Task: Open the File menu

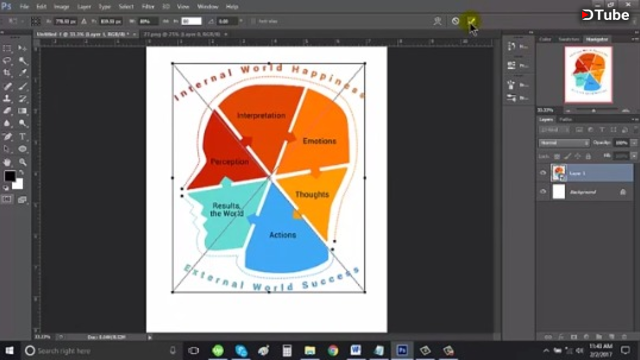Action: click(x=24, y=7)
